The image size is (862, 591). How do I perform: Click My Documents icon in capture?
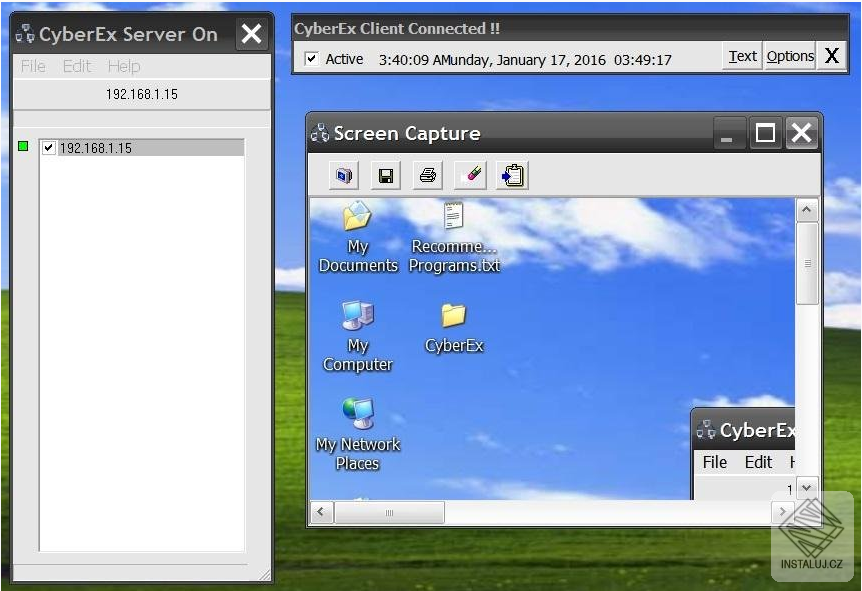357,217
